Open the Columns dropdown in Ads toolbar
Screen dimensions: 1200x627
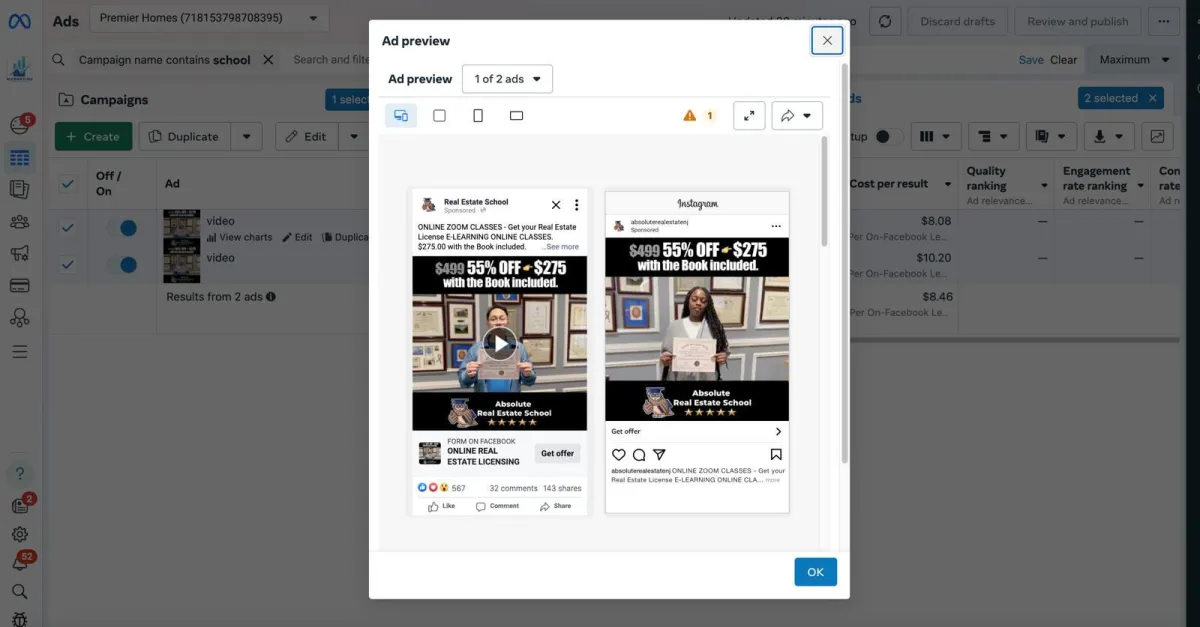(x=935, y=136)
